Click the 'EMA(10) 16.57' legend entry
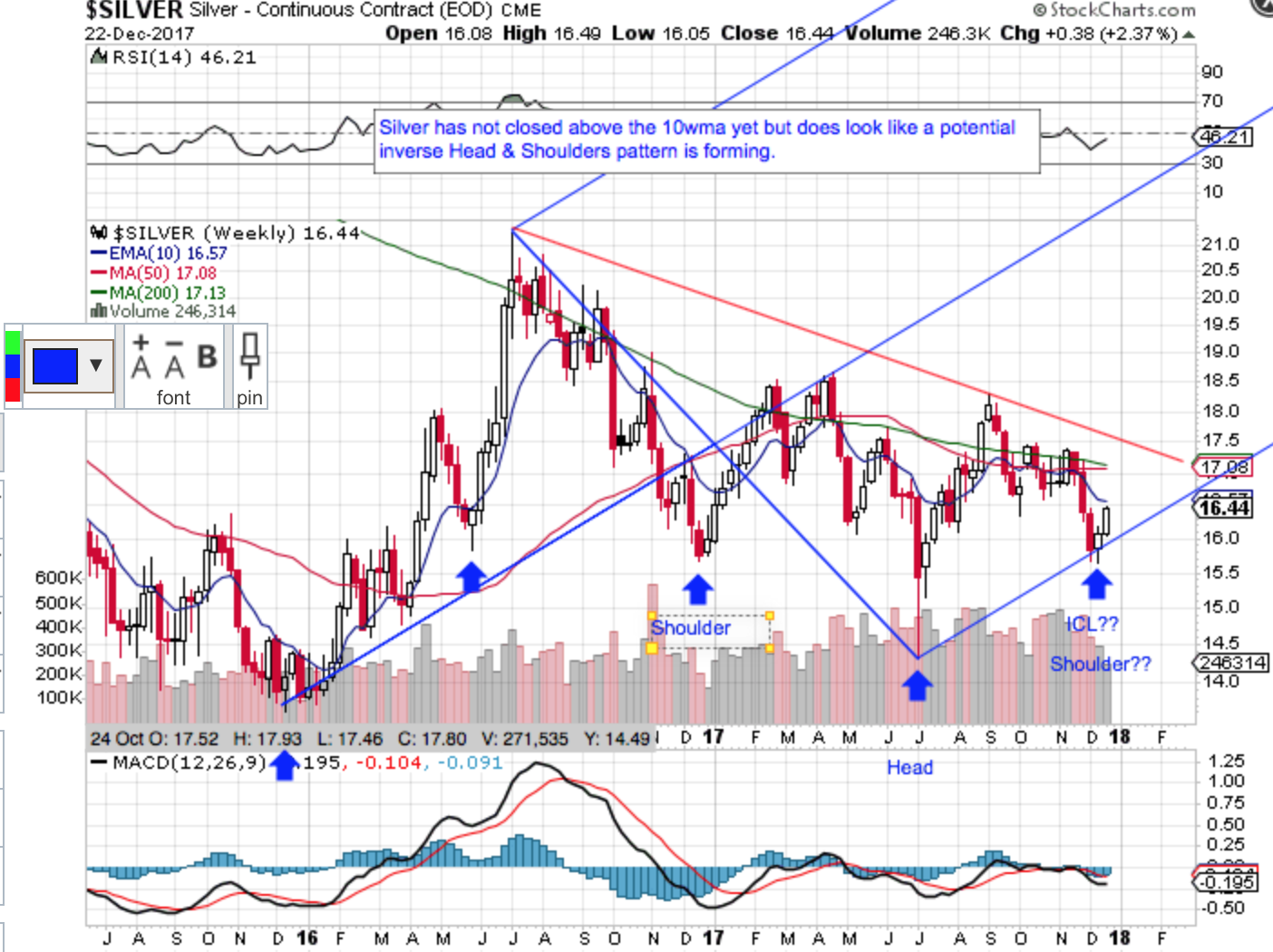Viewport: 1273px width, 952px height. point(168,253)
